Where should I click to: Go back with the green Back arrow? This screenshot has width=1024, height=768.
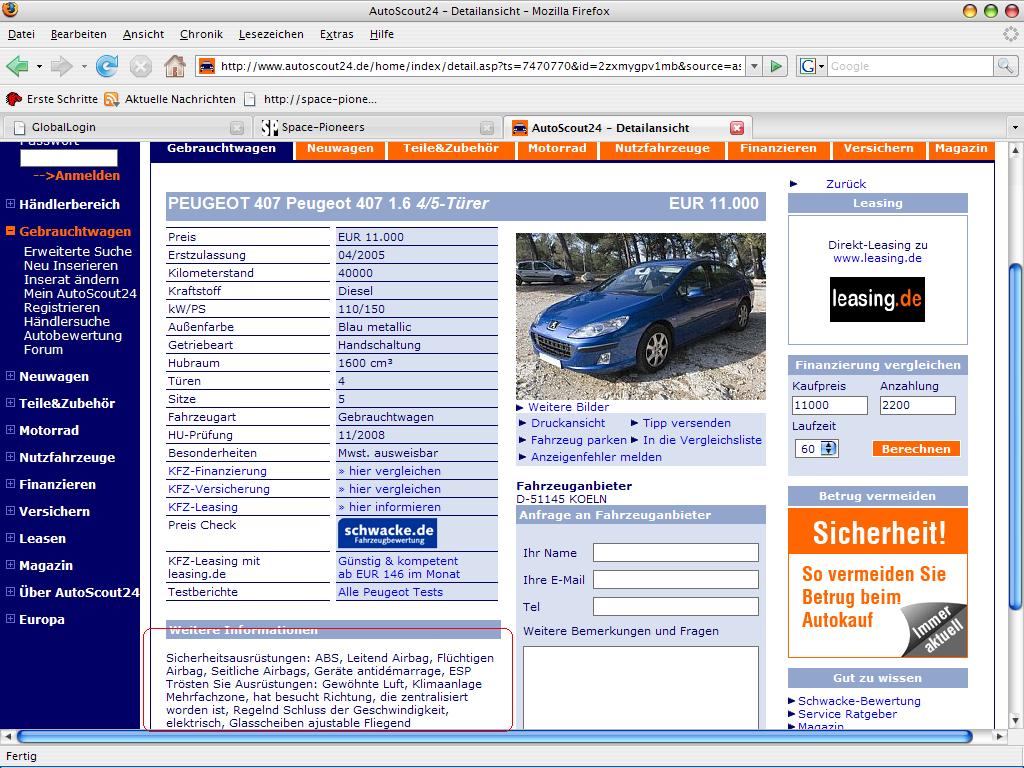coord(17,66)
